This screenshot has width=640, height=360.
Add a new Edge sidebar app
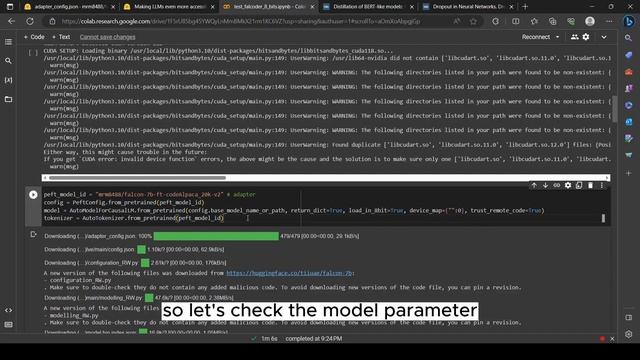[629, 173]
